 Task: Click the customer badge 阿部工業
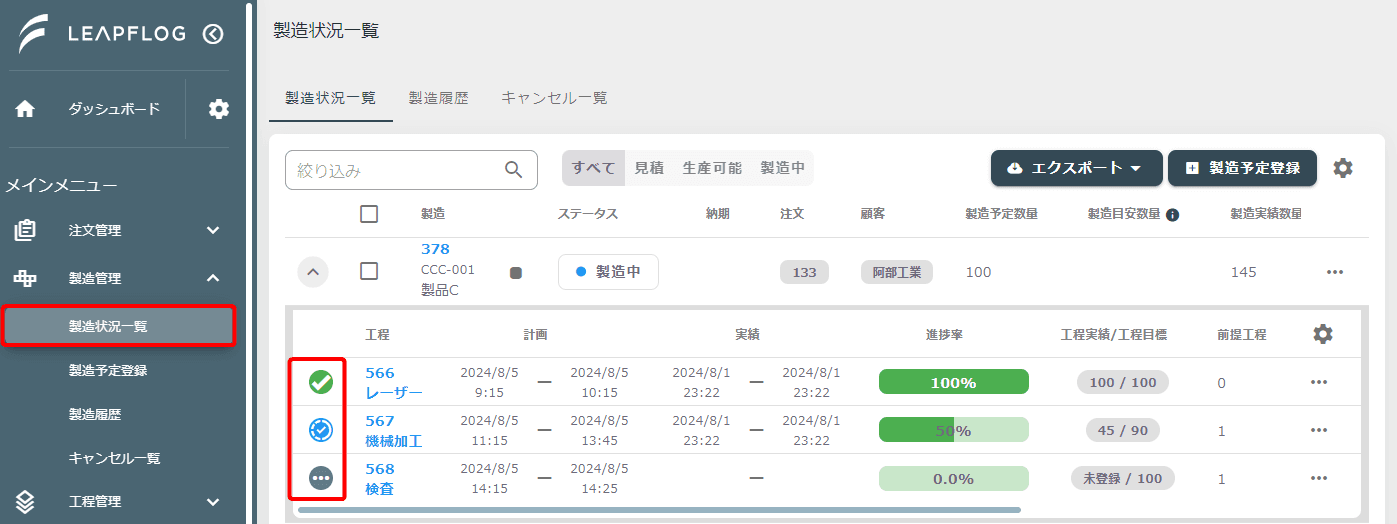coord(897,272)
